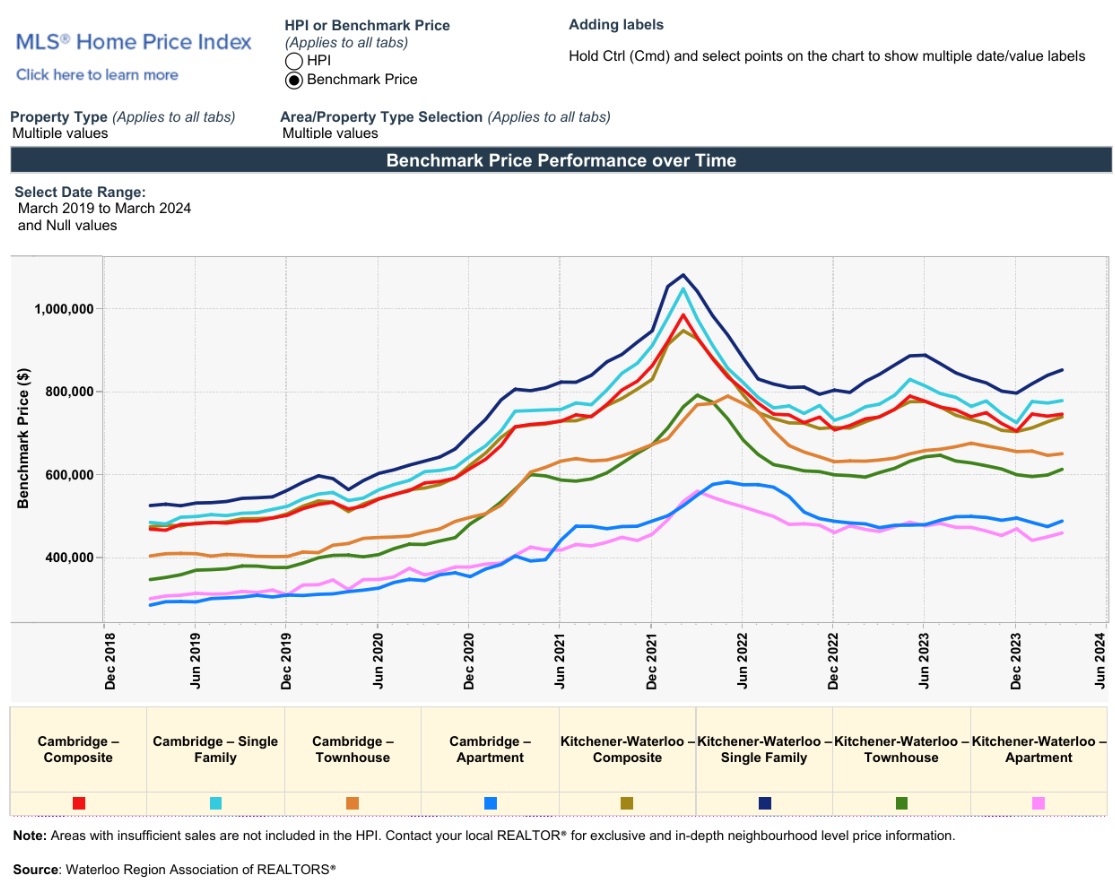
Task: Open the Select Date Range filter
Action: 104,209
